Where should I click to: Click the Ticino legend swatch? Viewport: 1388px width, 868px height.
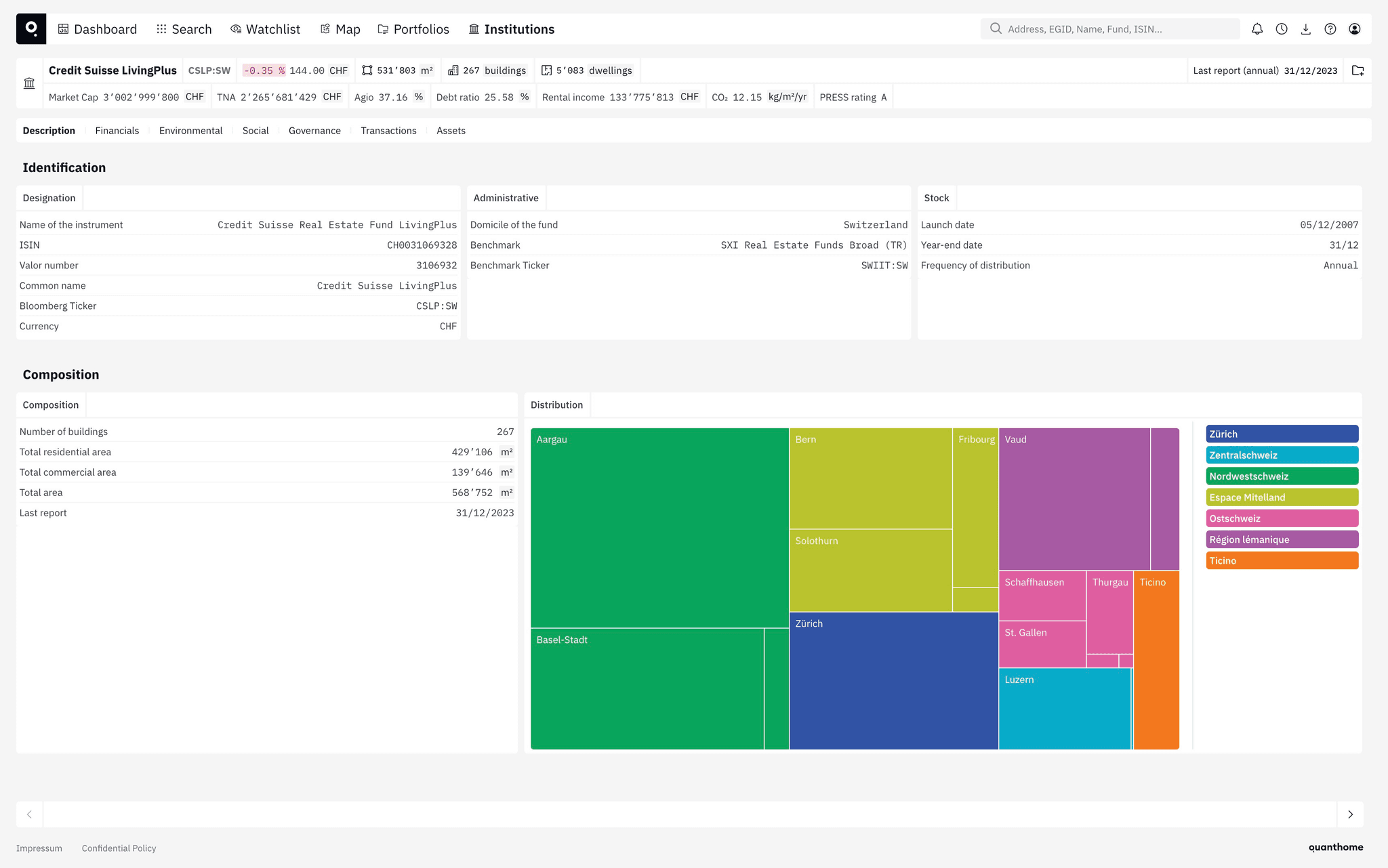1282,560
